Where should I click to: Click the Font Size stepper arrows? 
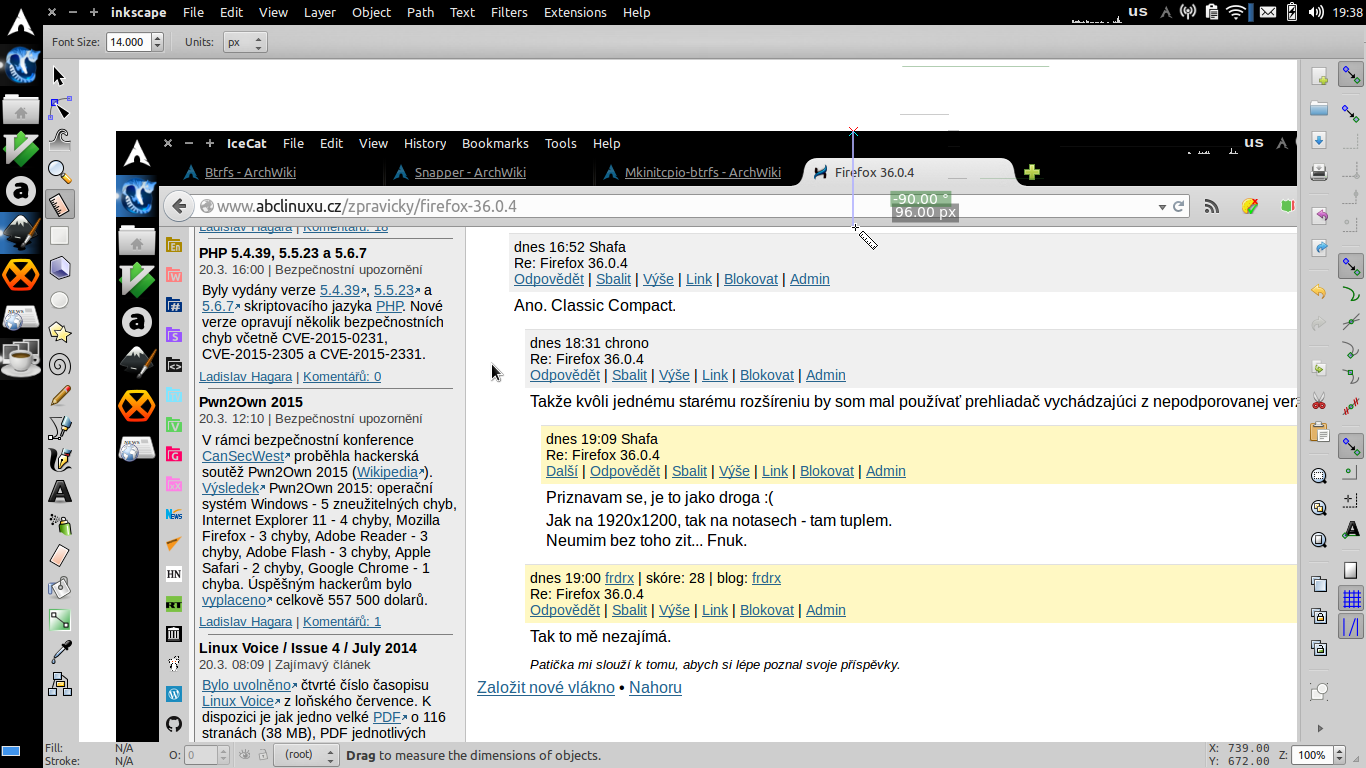coord(157,42)
